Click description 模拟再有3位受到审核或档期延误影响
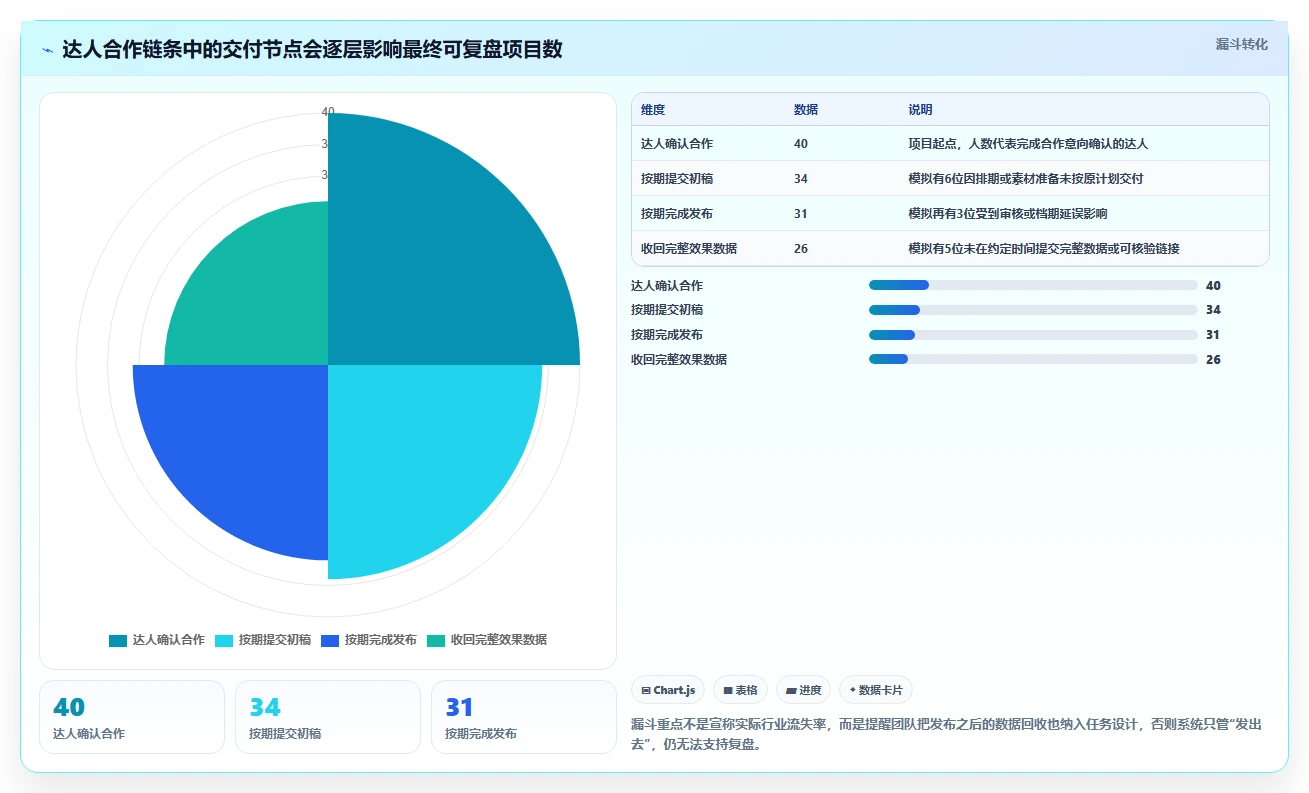The image size is (1309, 793). (1007, 214)
